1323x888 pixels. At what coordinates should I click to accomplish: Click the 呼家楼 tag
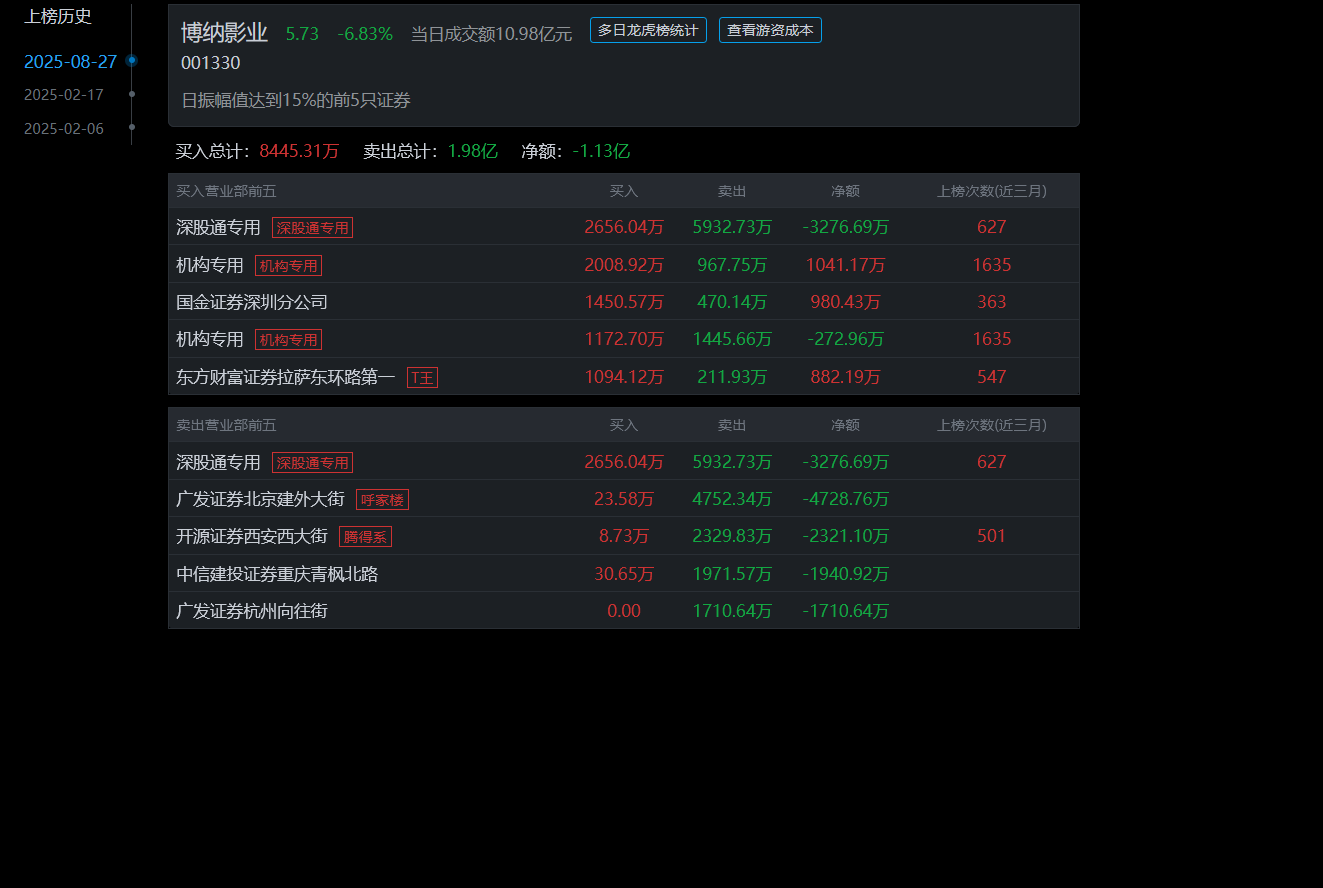[382, 500]
